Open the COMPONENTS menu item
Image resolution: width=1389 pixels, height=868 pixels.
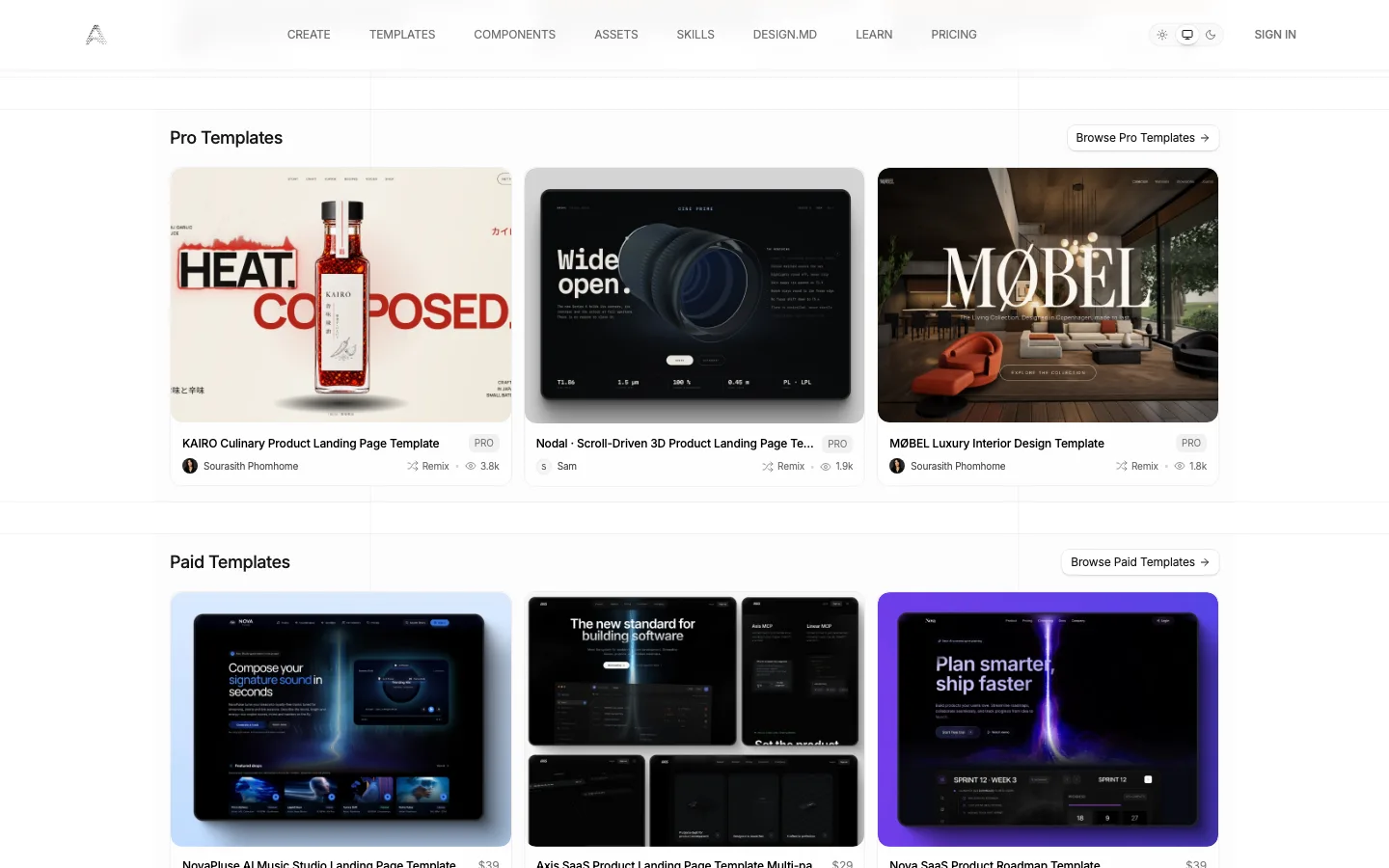[514, 35]
